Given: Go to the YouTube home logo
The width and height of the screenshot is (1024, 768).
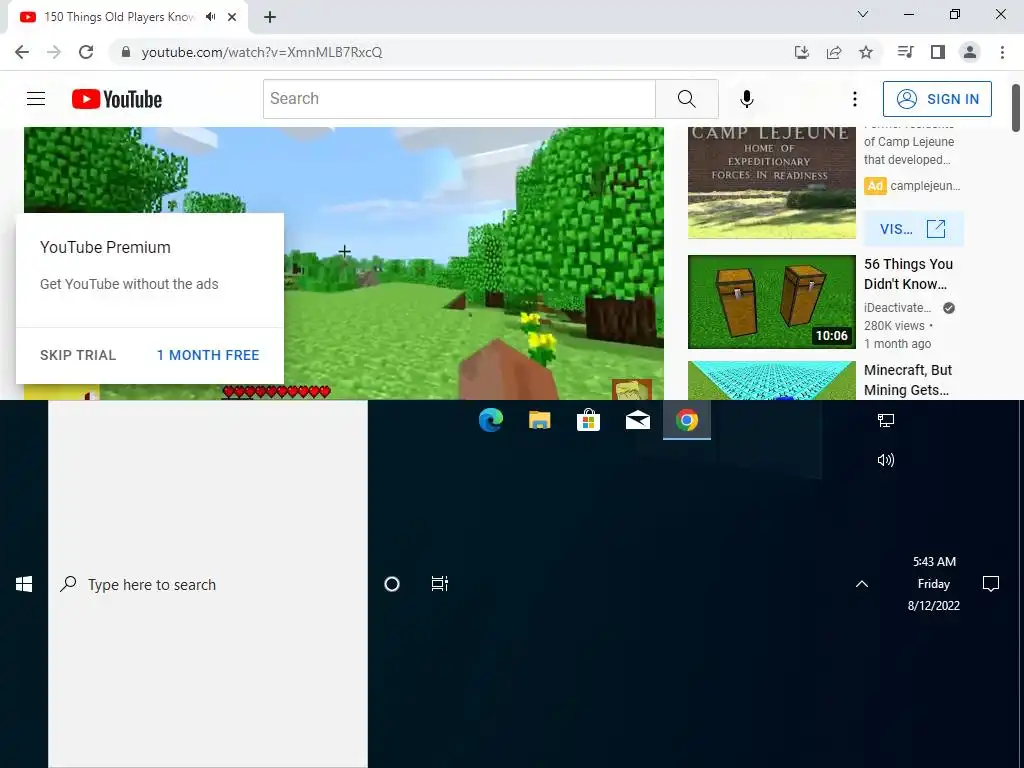Looking at the screenshot, I should [x=117, y=99].
